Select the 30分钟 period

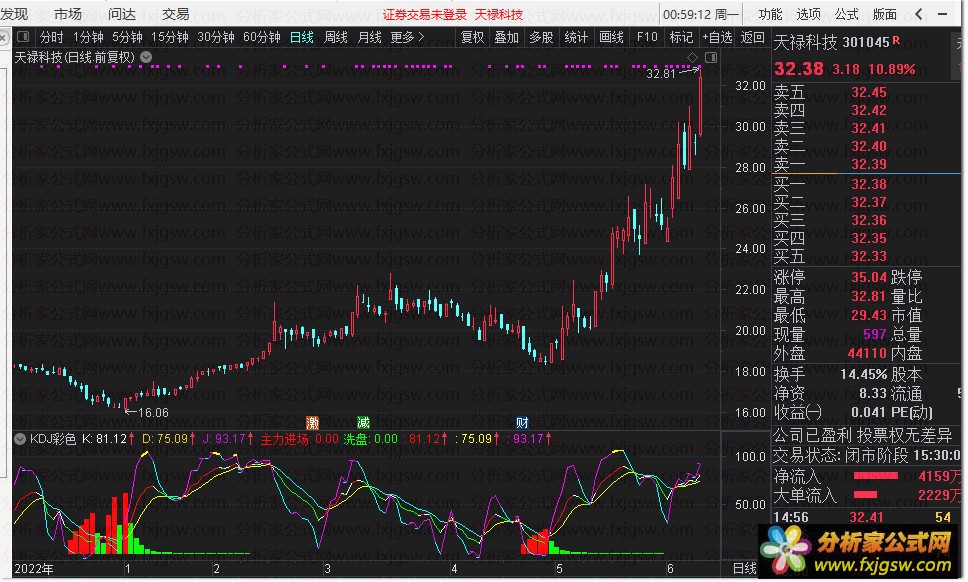click(216, 37)
